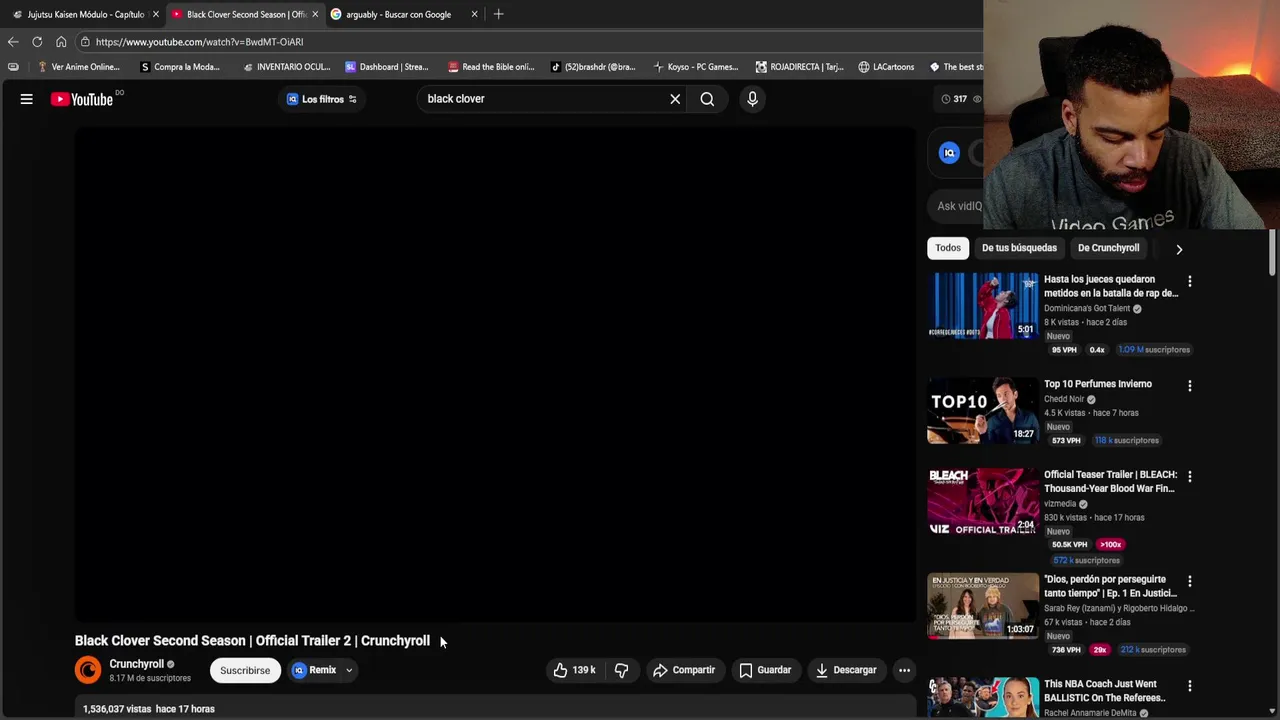Screen dimensions: 1280x720
Task: Like the video with 139 k thumbs-up
Action: point(574,670)
